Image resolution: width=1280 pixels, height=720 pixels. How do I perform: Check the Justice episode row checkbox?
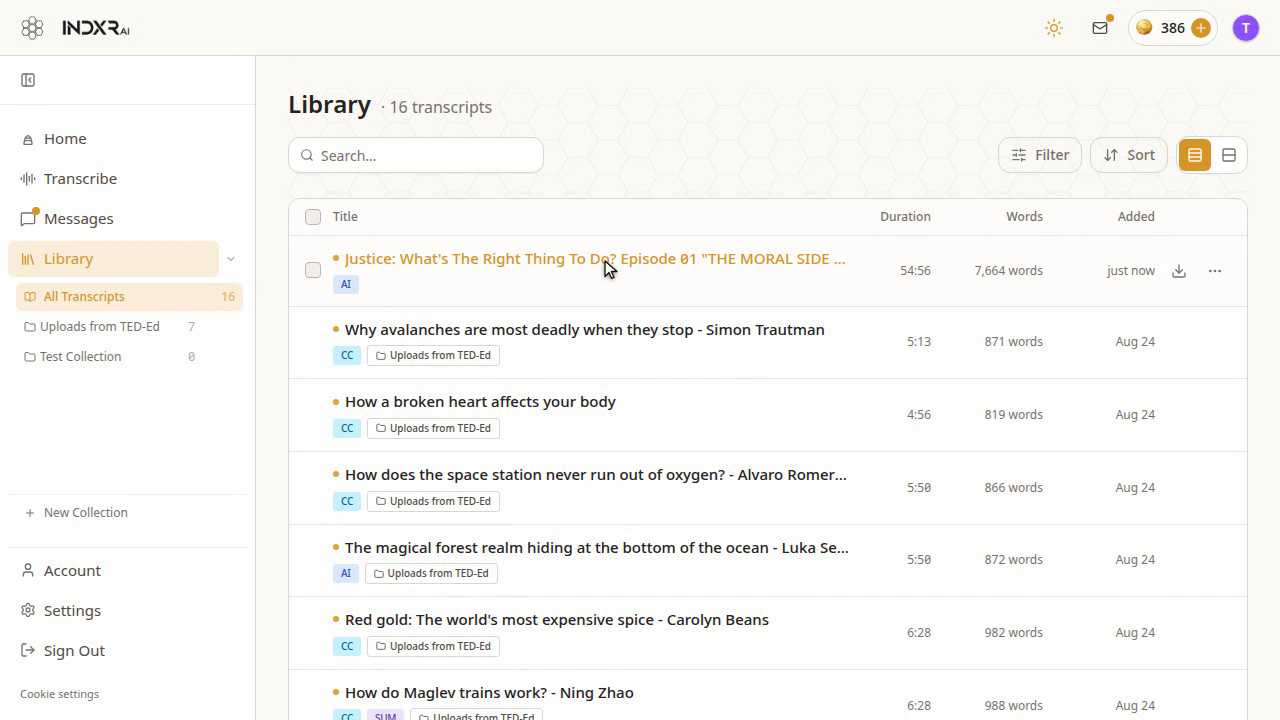point(313,270)
